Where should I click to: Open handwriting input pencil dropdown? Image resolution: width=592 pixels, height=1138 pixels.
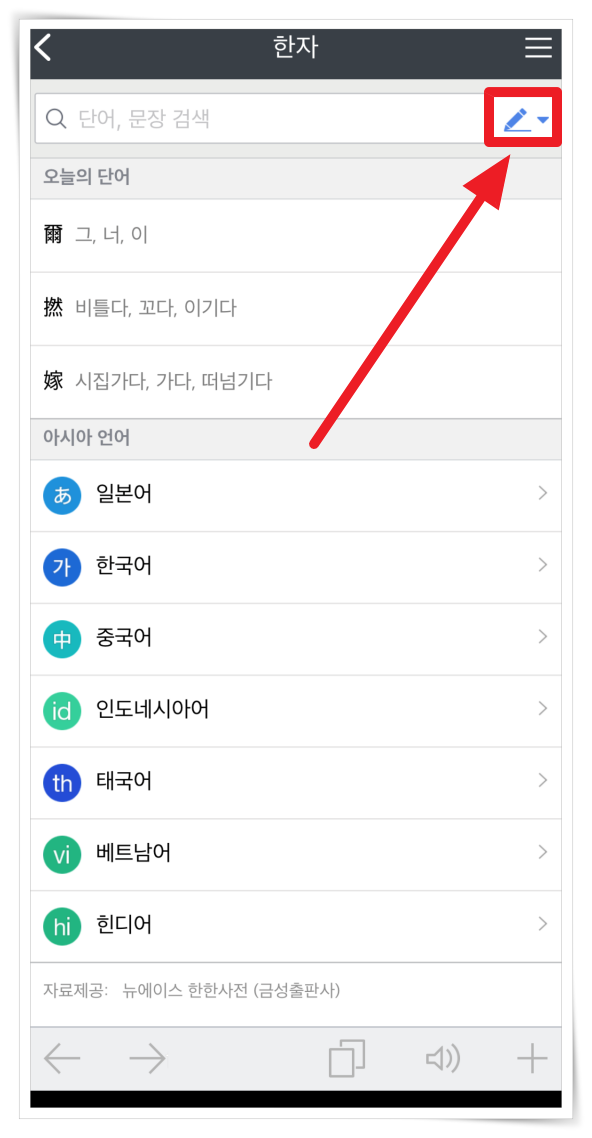pyautogui.click(x=526, y=120)
